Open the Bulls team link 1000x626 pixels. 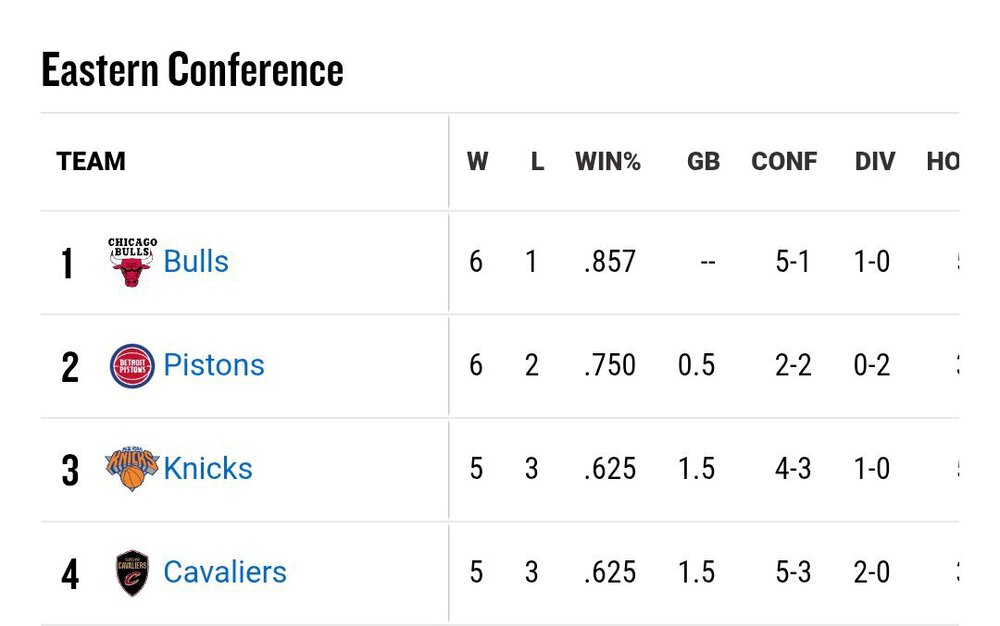coord(196,262)
